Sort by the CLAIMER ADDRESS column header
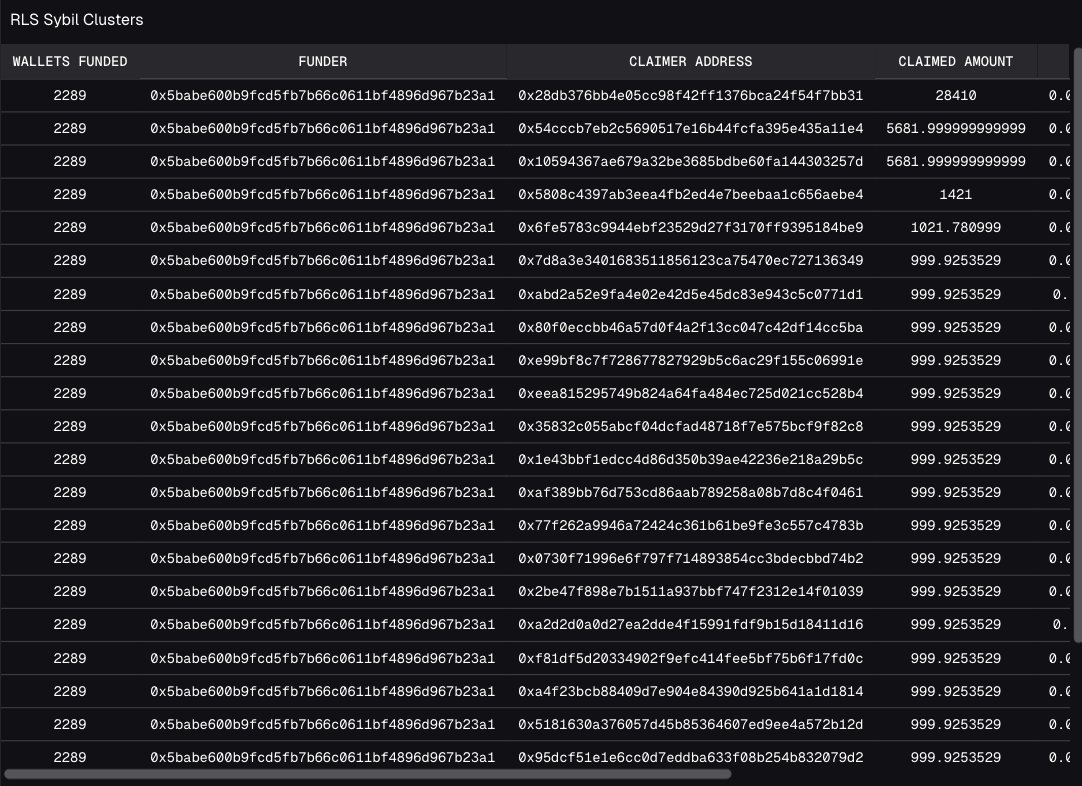This screenshot has height=786, width=1082. 690,61
